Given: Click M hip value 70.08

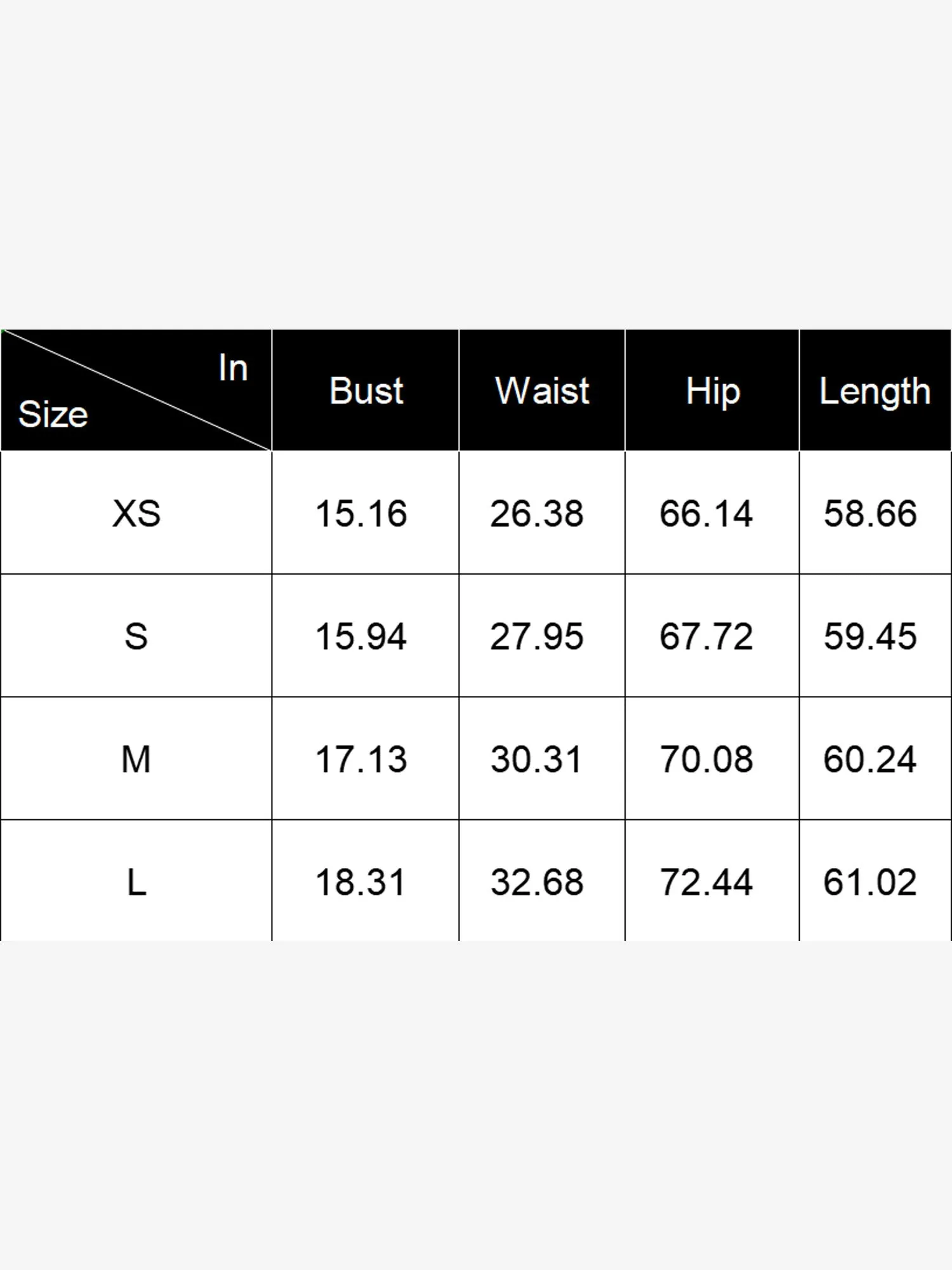Looking at the screenshot, I should [x=706, y=759].
